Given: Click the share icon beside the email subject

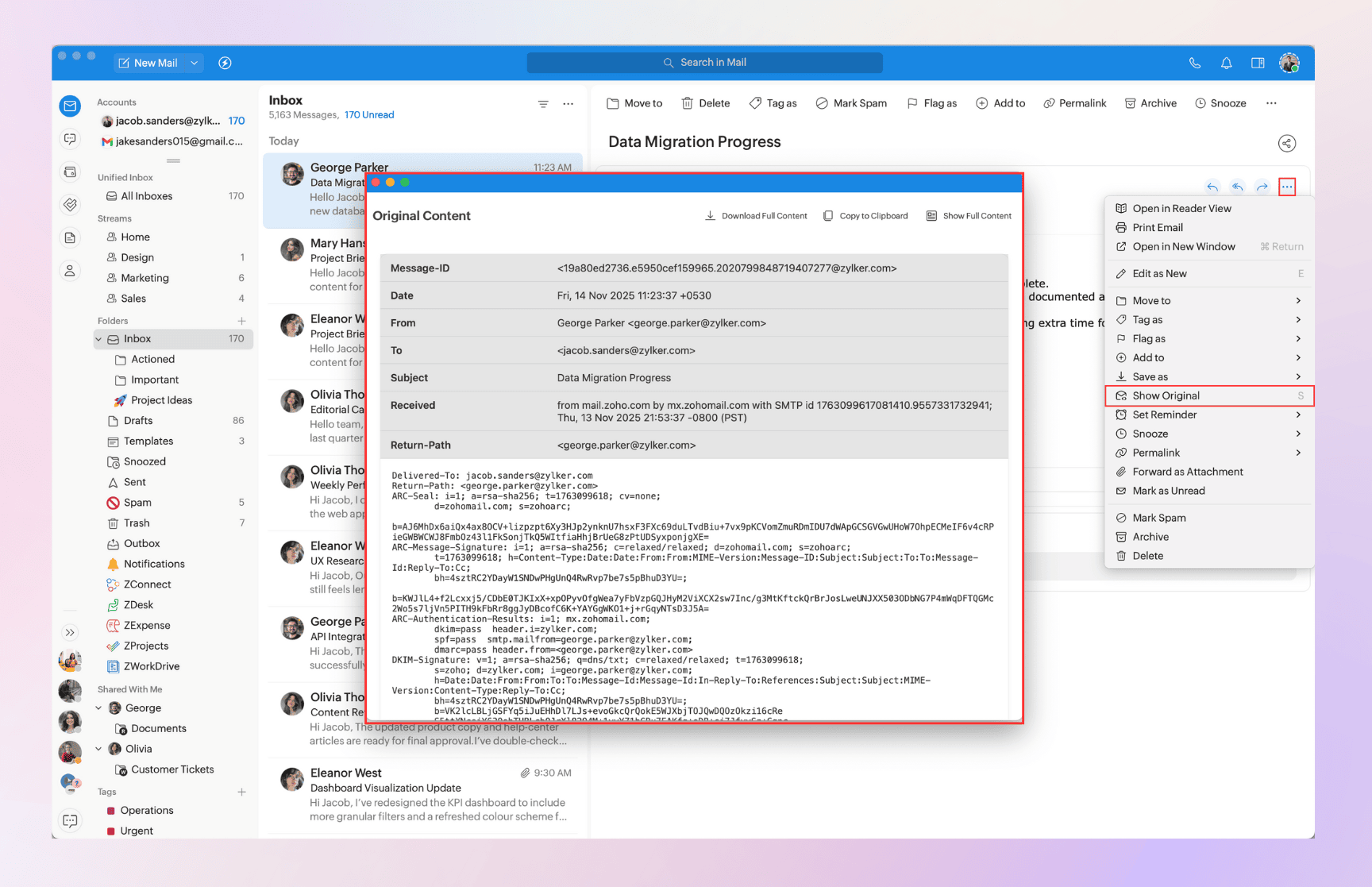Looking at the screenshot, I should click(1286, 143).
